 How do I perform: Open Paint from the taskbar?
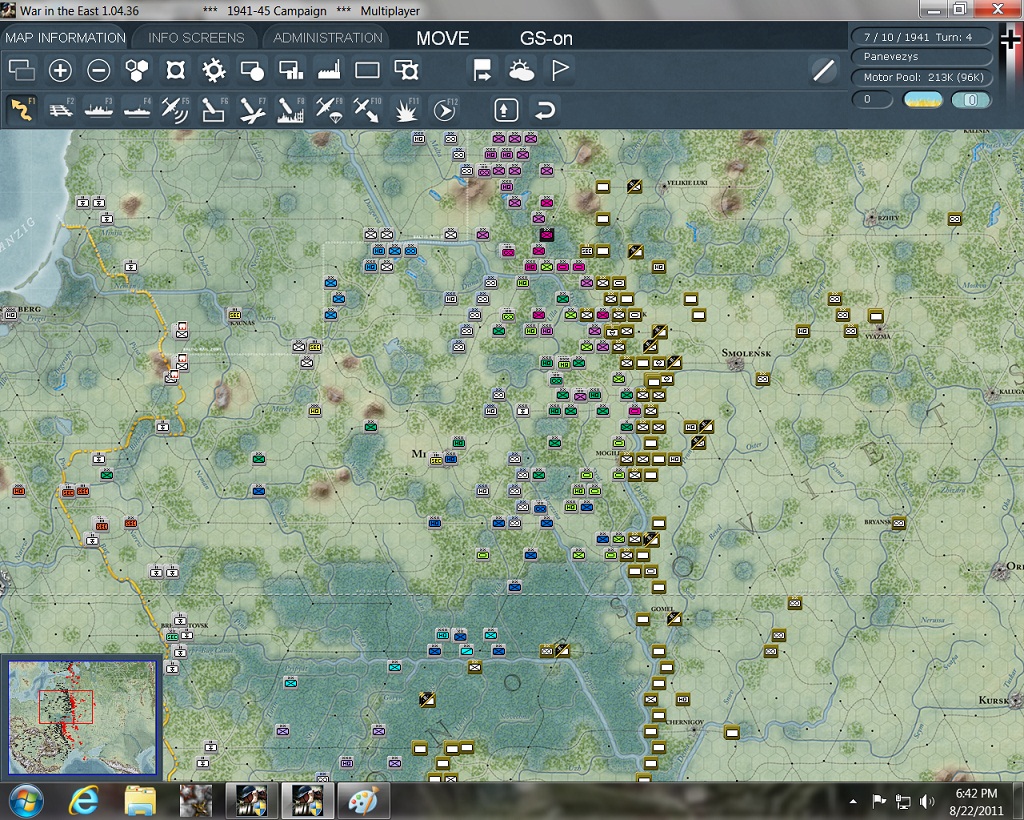click(363, 800)
